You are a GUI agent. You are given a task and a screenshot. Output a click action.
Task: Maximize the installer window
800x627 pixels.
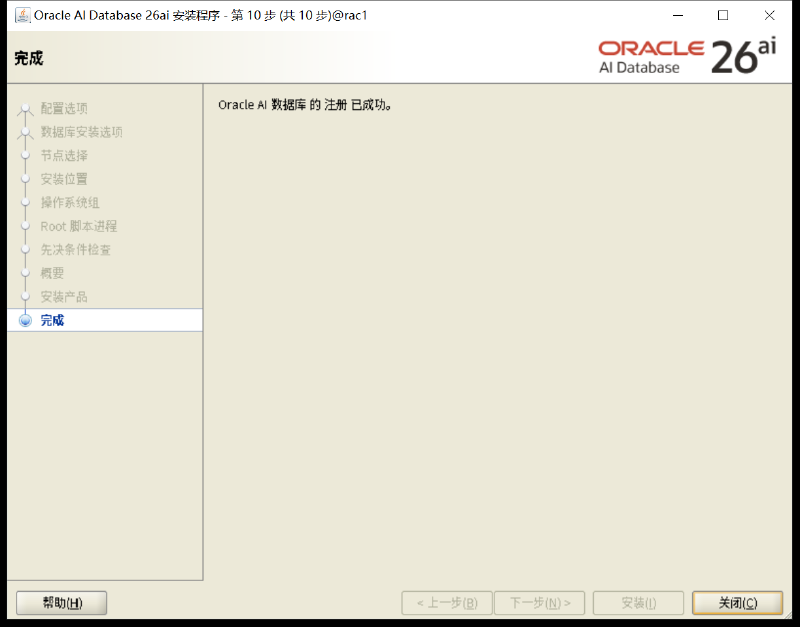(x=723, y=15)
